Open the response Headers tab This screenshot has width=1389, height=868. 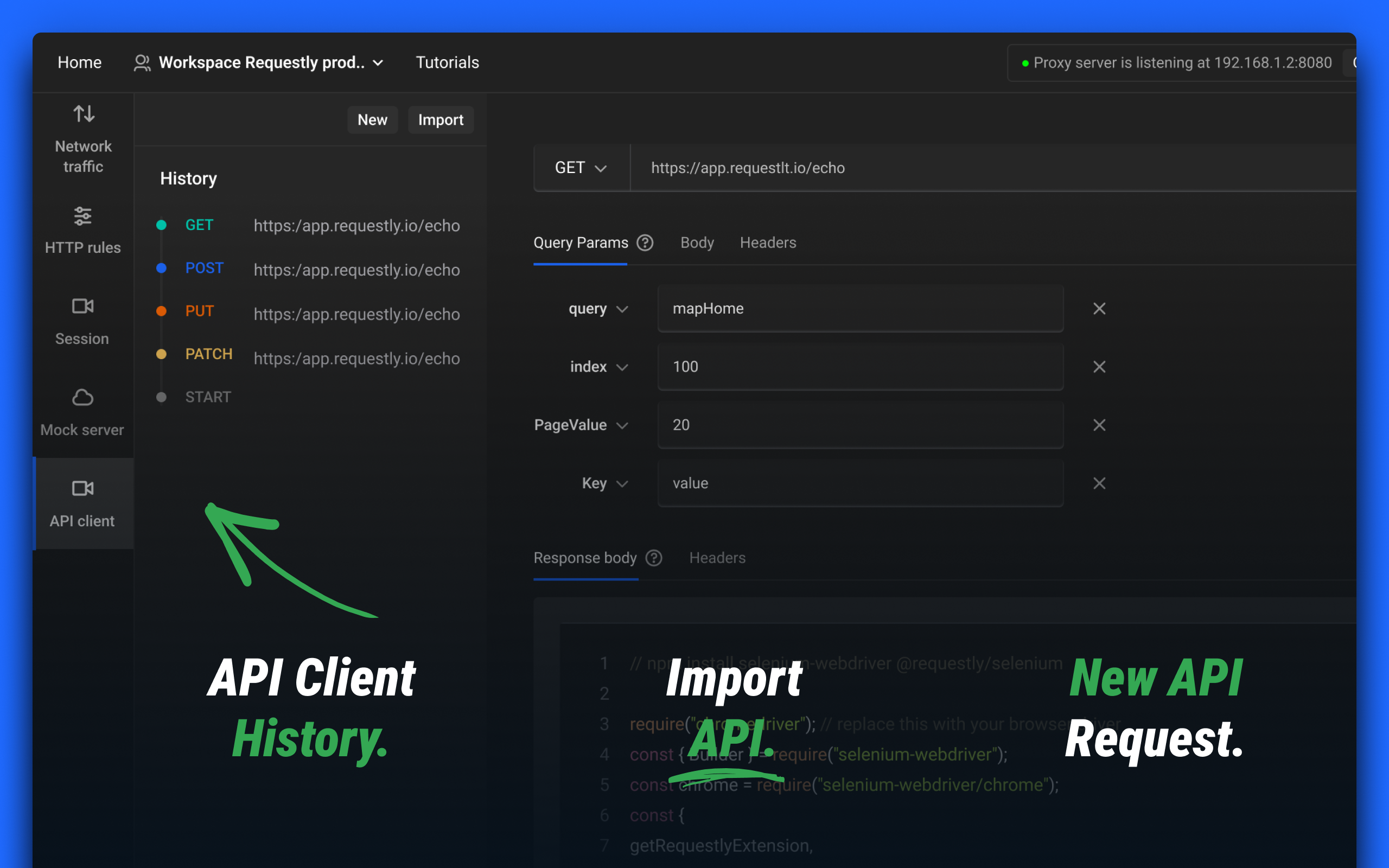(716, 558)
